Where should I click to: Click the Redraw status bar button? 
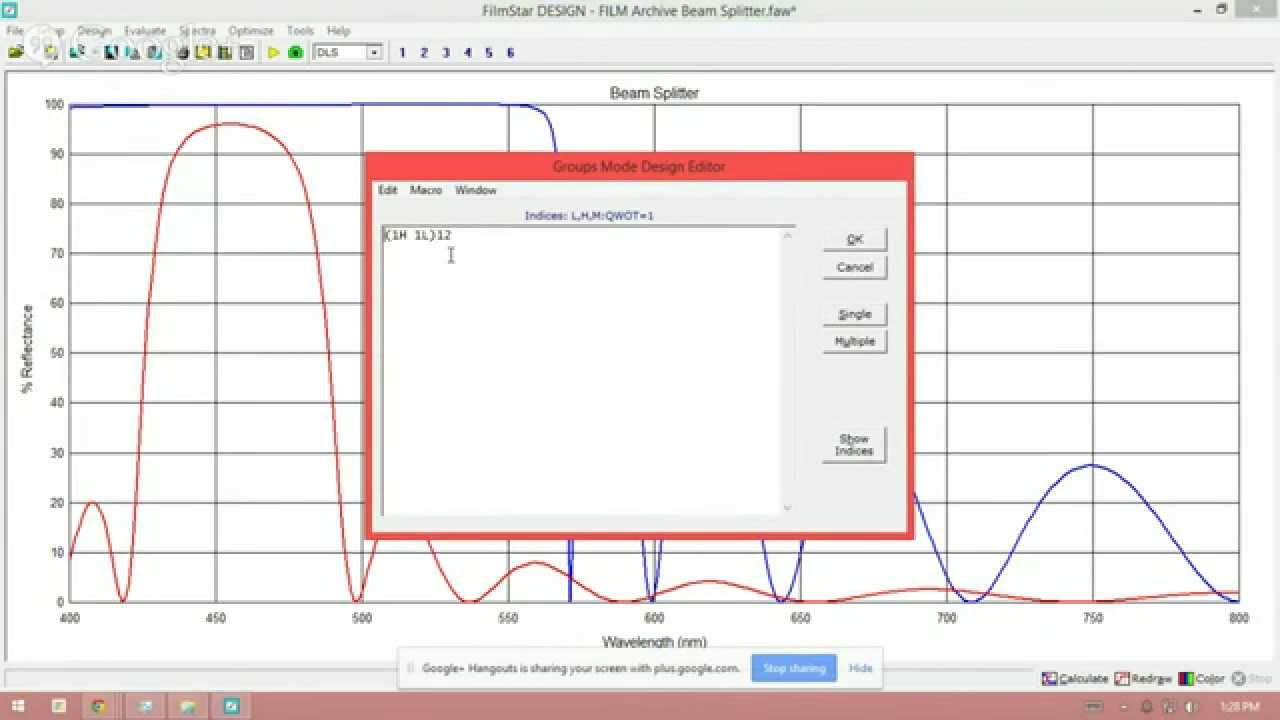(x=1144, y=679)
